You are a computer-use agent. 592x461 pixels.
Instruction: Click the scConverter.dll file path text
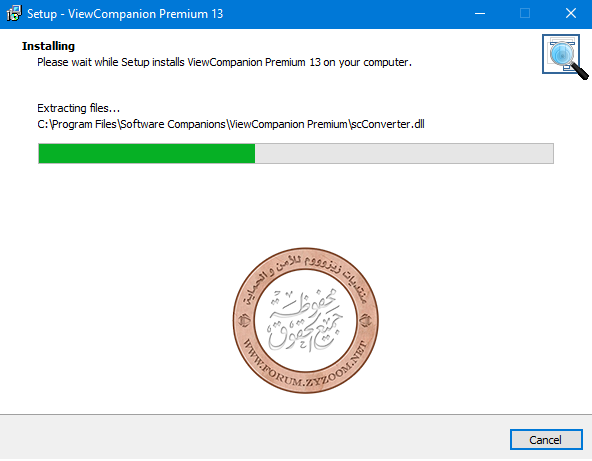click(231, 124)
